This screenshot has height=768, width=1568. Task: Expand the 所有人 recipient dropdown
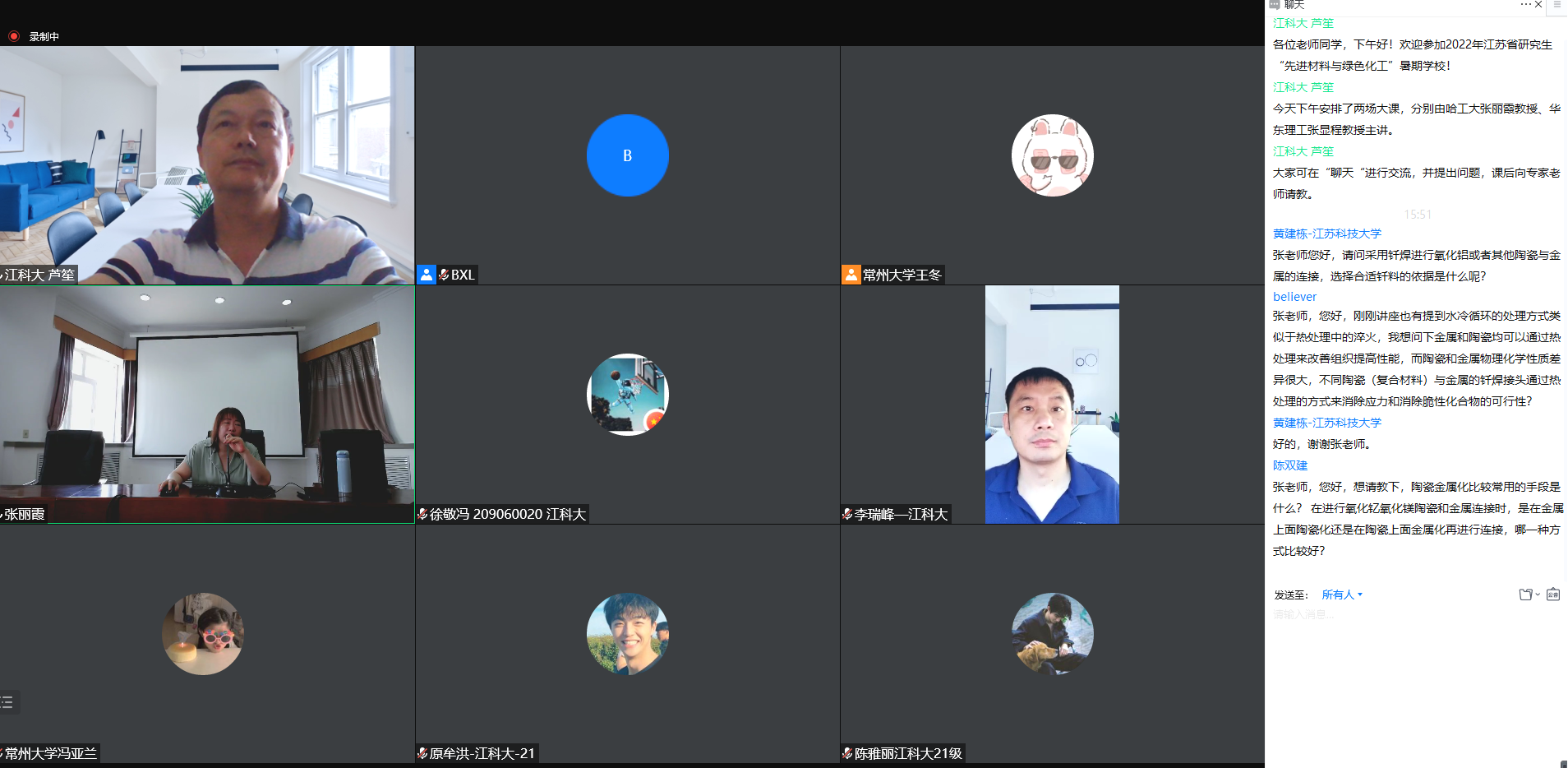[x=1341, y=595]
